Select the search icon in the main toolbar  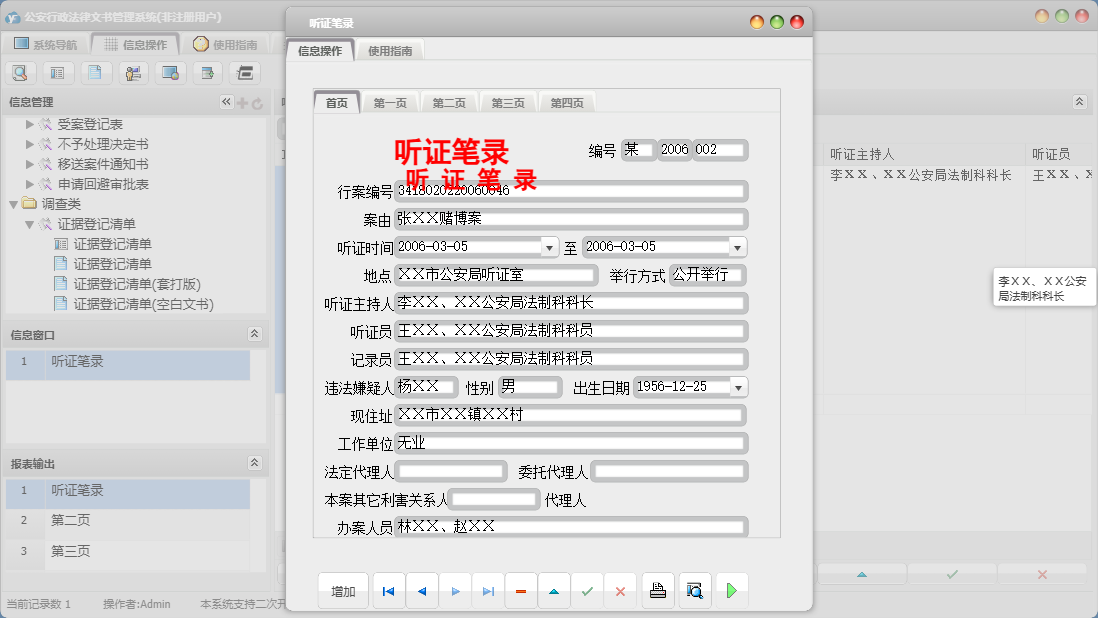[x=21, y=72]
